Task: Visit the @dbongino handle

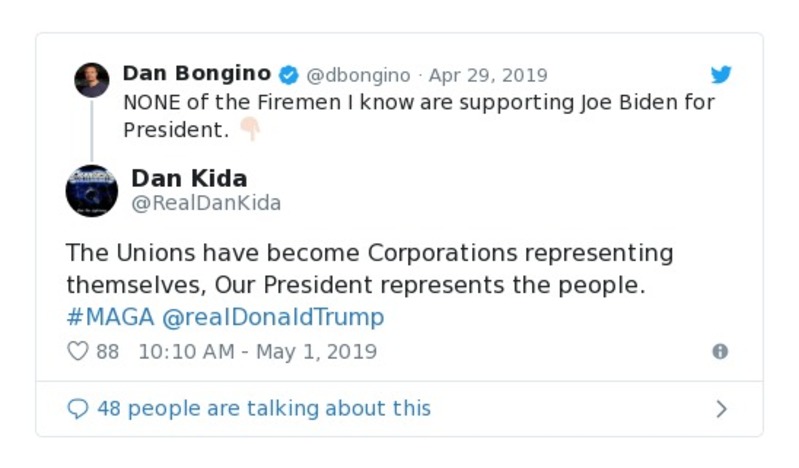Action: point(358,75)
